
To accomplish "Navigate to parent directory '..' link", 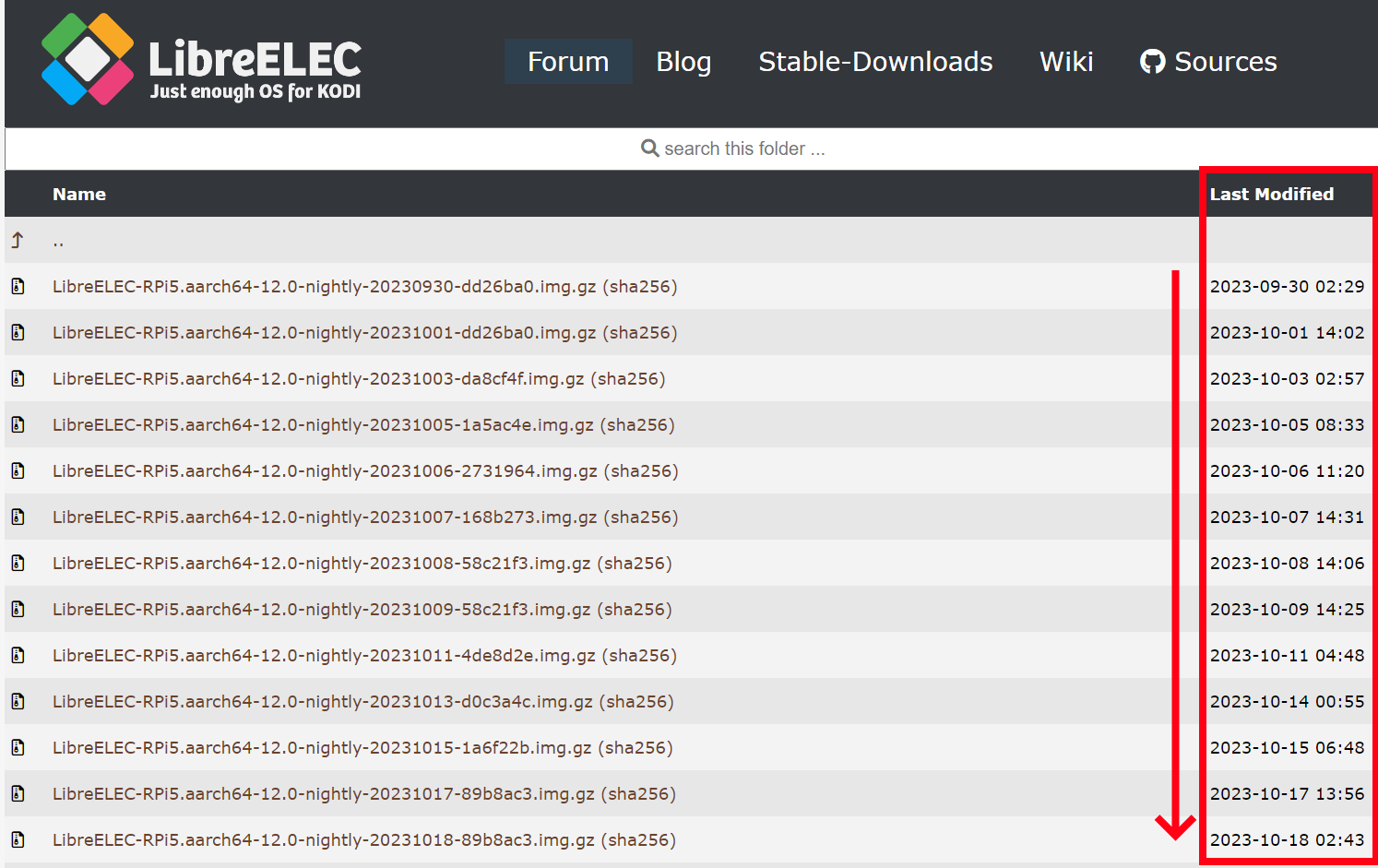I will [x=58, y=242].
